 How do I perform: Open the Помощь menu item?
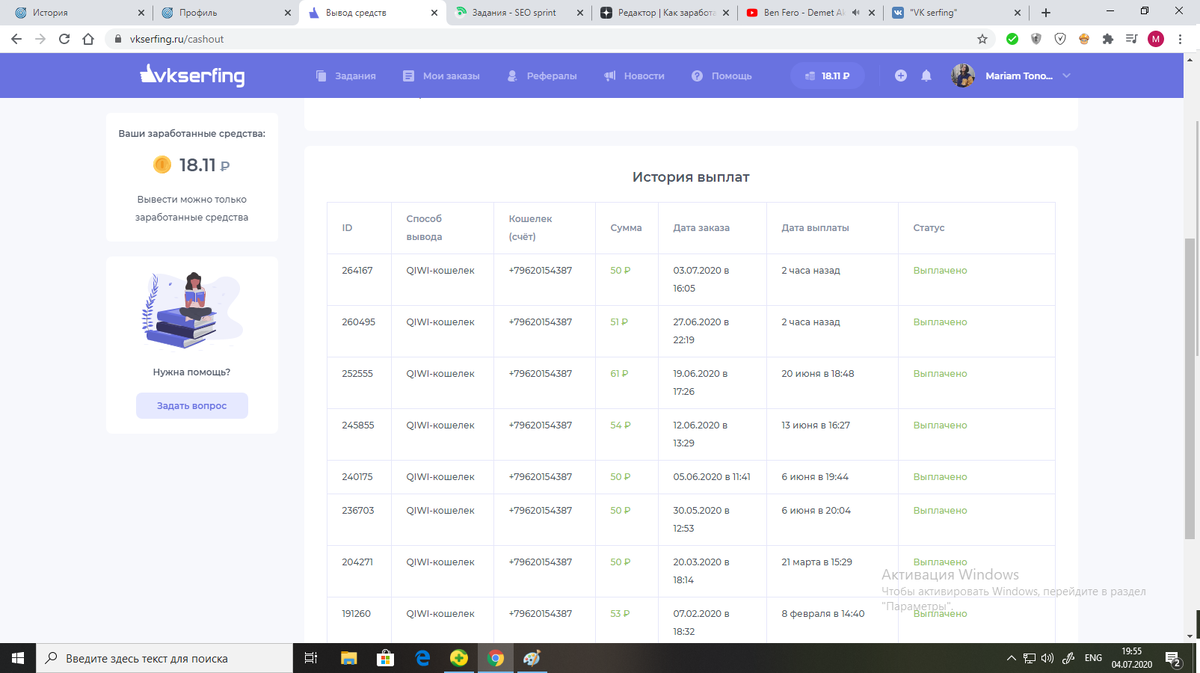pyautogui.click(x=721, y=76)
